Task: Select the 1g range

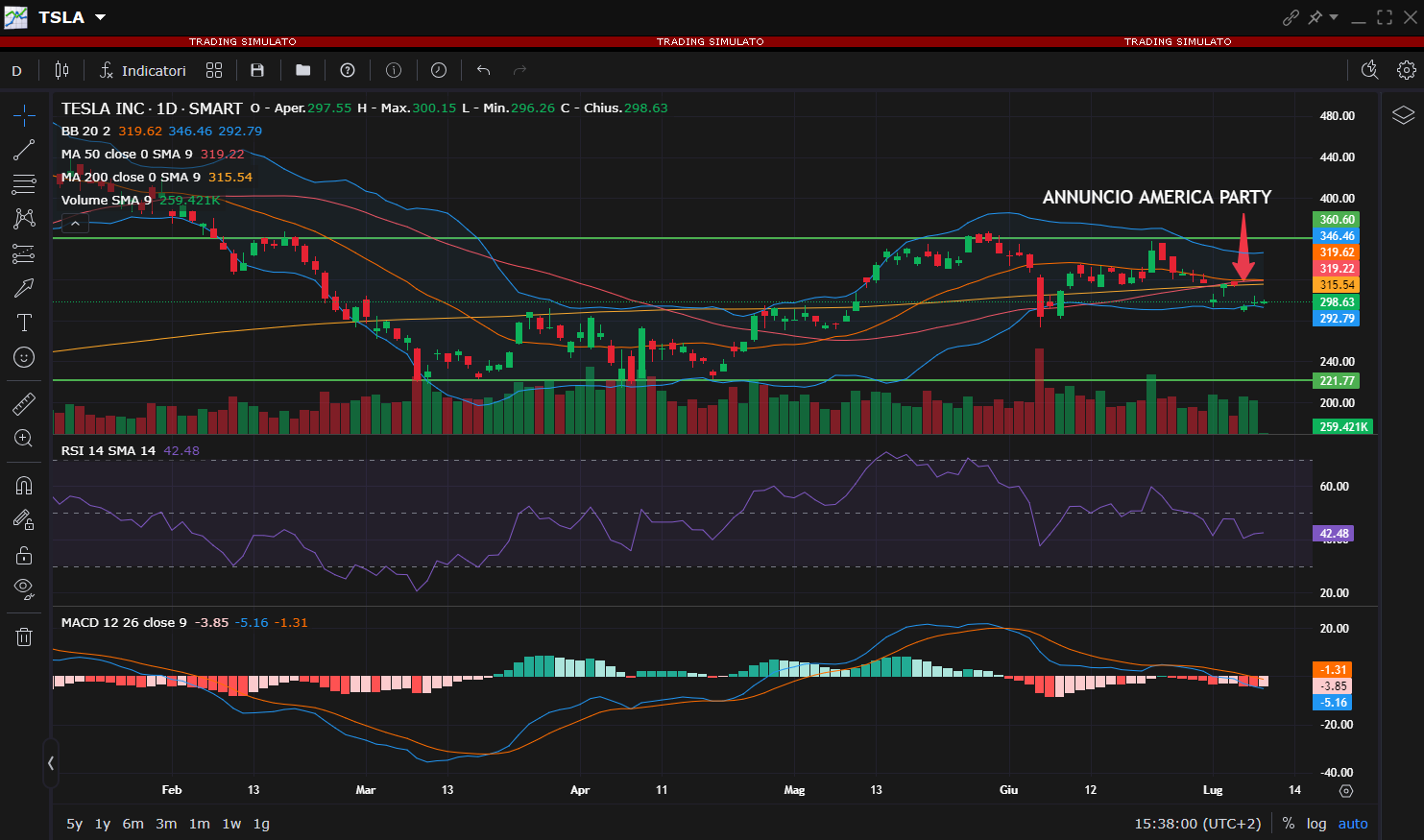Action: point(261,824)
